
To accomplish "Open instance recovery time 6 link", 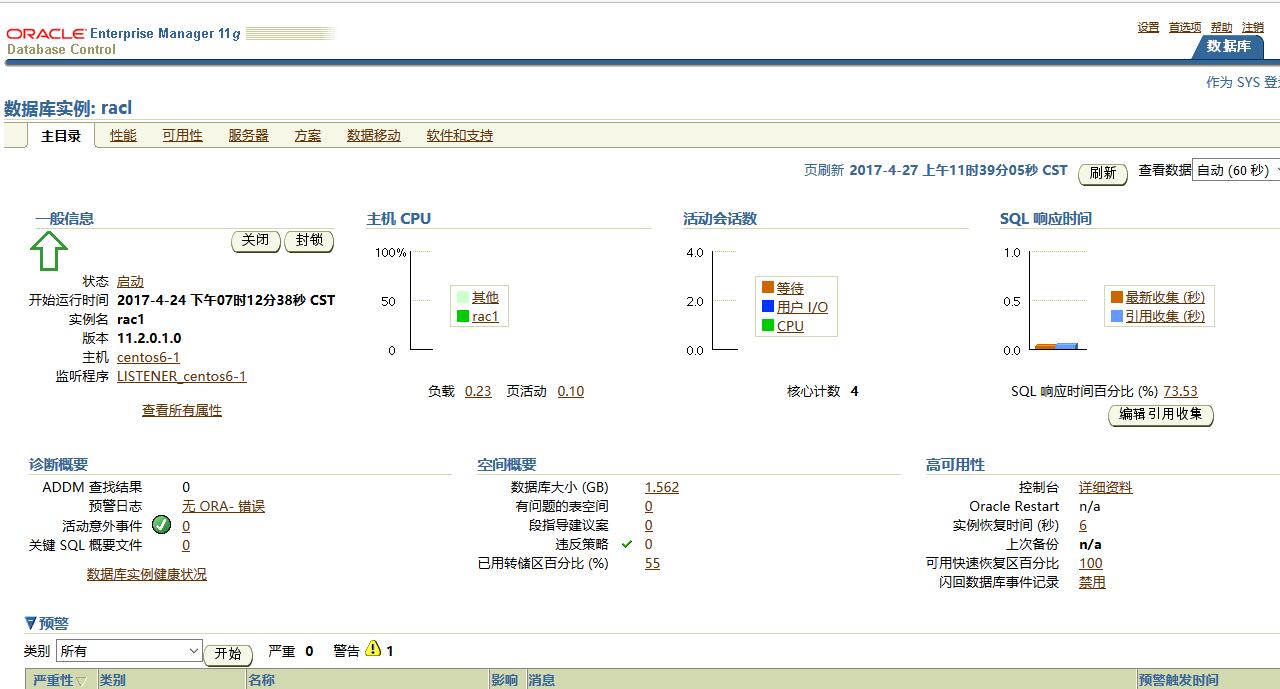I will coord(1083,525).
